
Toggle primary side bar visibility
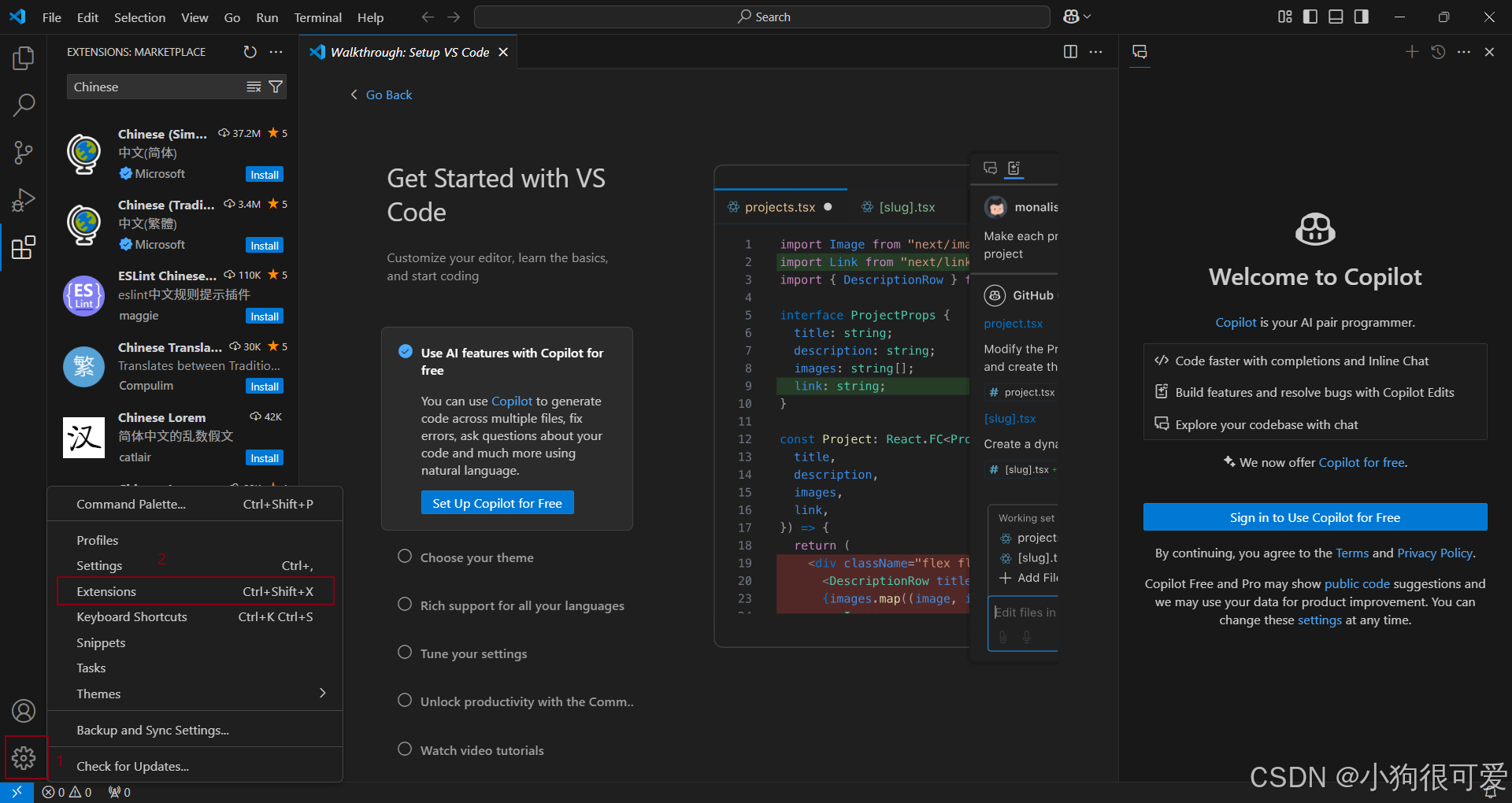[x=1310, y=17]
